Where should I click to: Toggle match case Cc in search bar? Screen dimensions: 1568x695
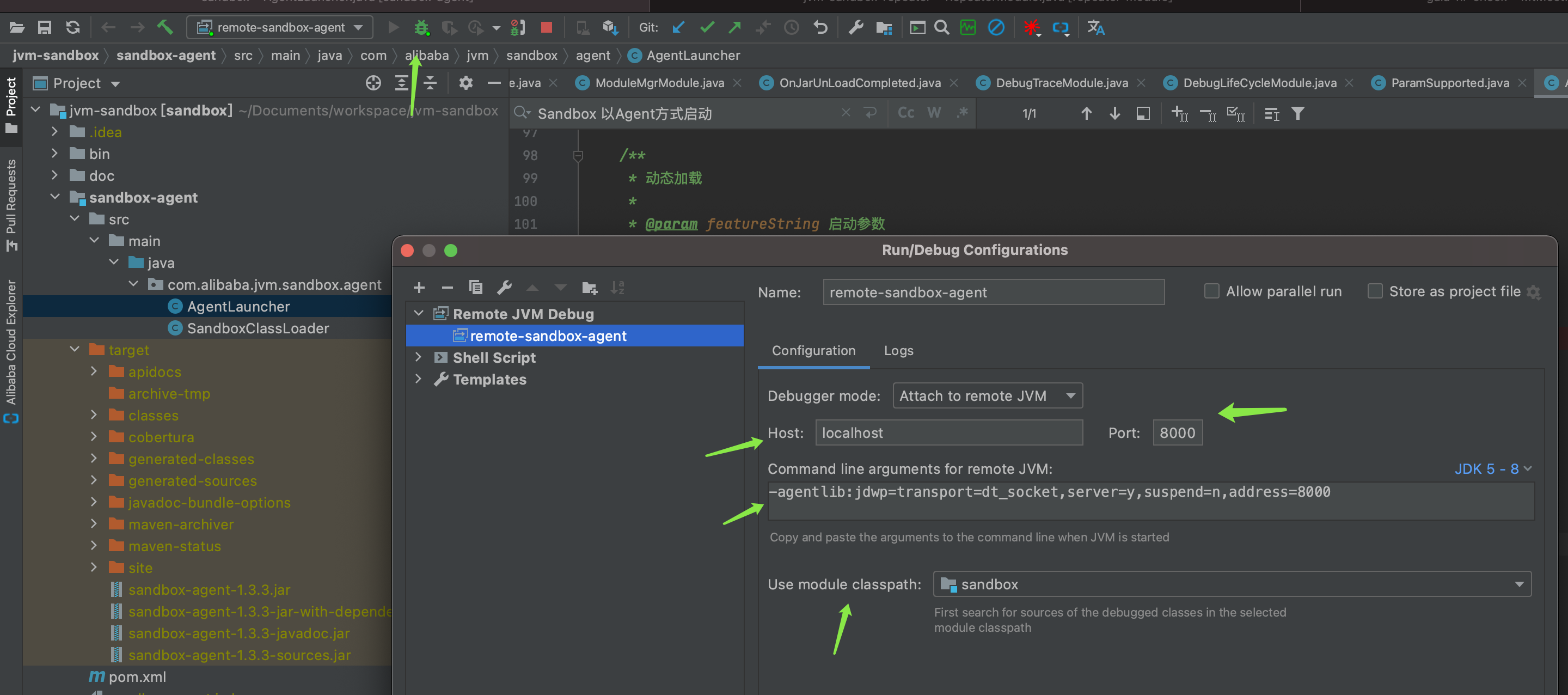pyautogui.click(x=905, y=113)
